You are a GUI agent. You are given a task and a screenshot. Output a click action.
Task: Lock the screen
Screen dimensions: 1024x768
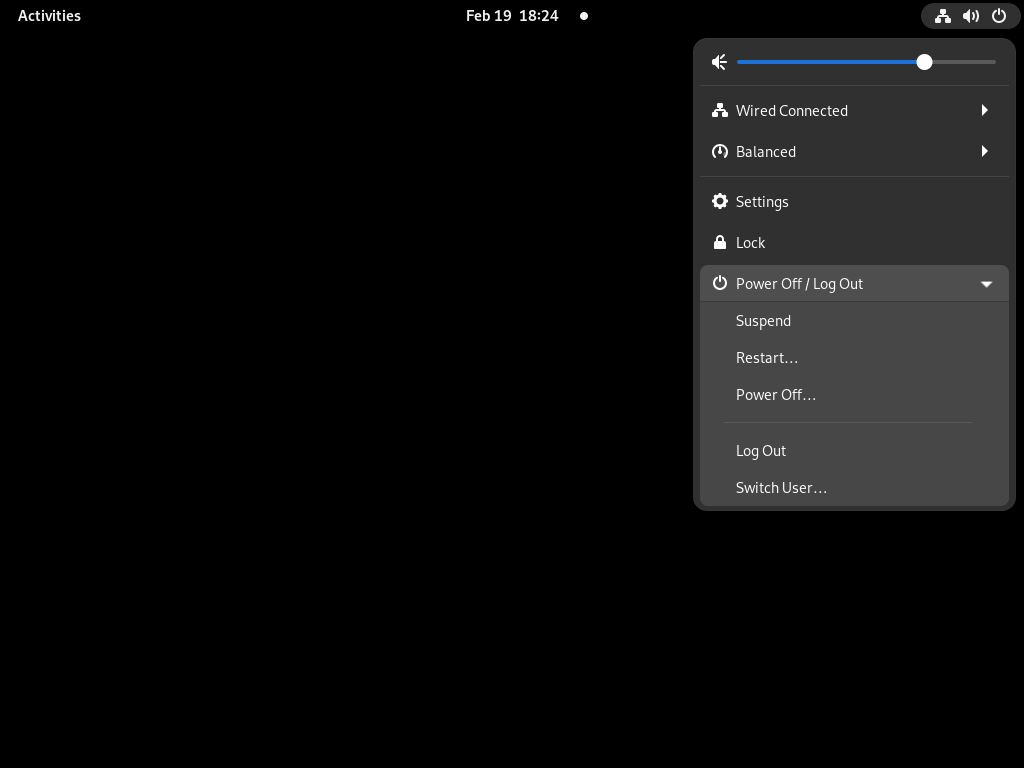coord(854,243)
